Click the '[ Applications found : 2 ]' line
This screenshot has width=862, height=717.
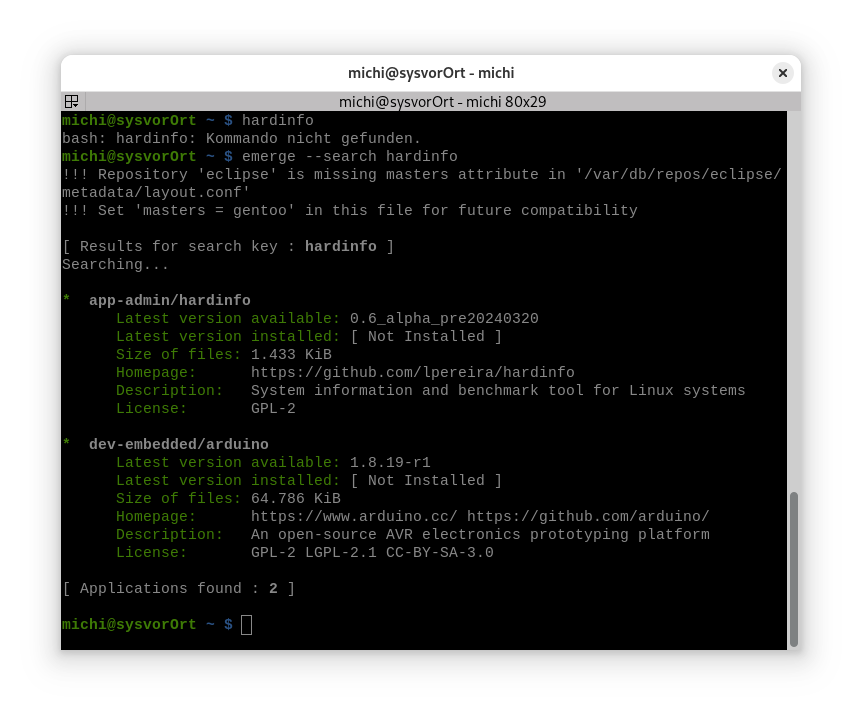[179, 589]
